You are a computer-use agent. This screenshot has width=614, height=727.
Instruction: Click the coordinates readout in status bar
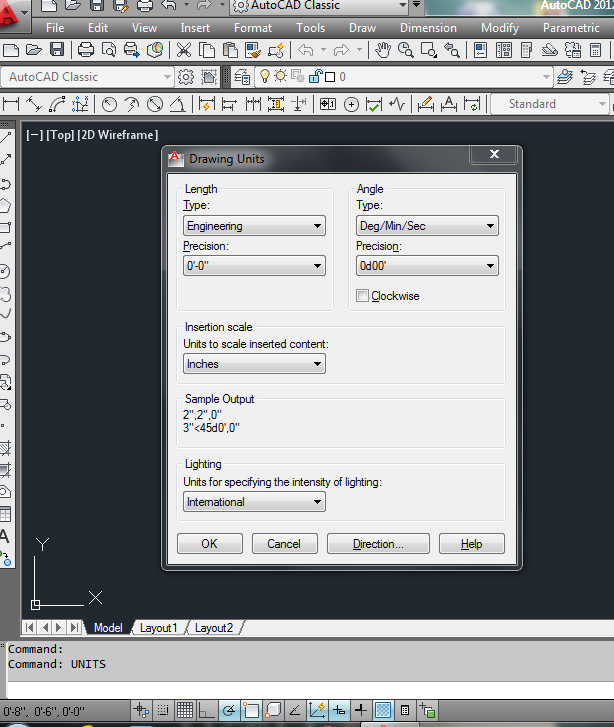pos(44,711)
